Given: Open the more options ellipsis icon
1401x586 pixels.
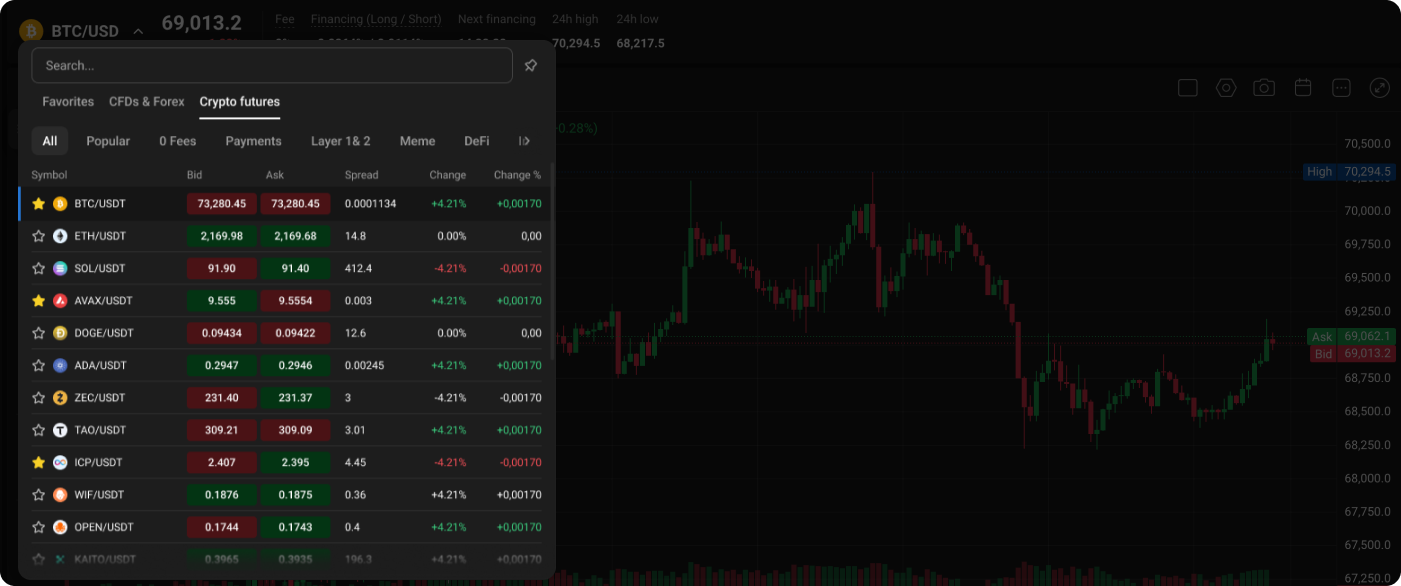Looking at the screenshot, I should (1341, 88).
